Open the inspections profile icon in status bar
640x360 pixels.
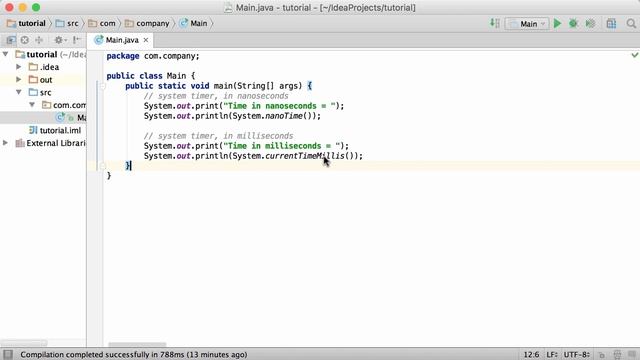[617, 355]
